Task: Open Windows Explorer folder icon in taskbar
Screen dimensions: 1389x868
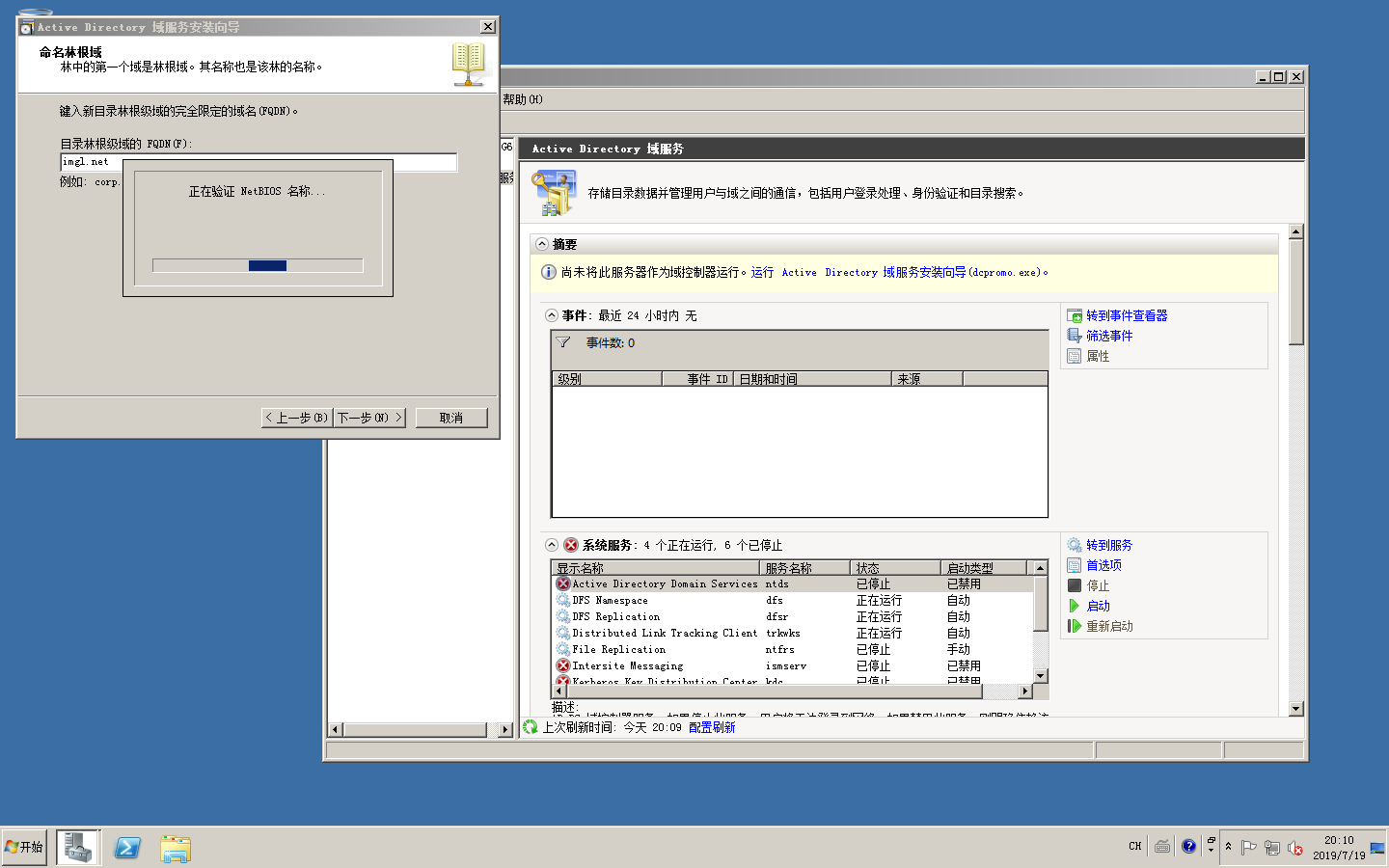Action: point(176,848)
